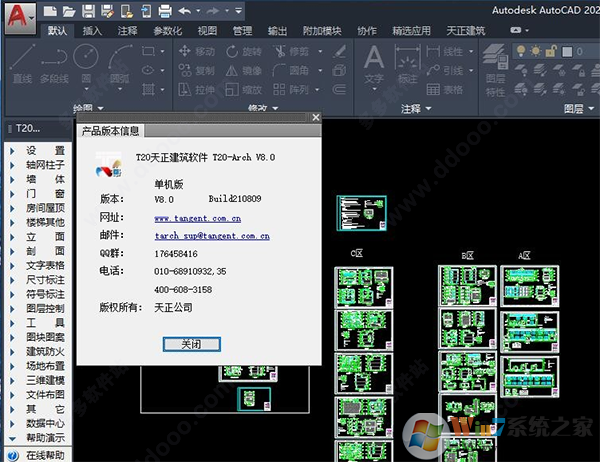The image size is (600, 462).
Task: Switch to the 注释 ribbon tab
Action: click(x=127, y=31)
